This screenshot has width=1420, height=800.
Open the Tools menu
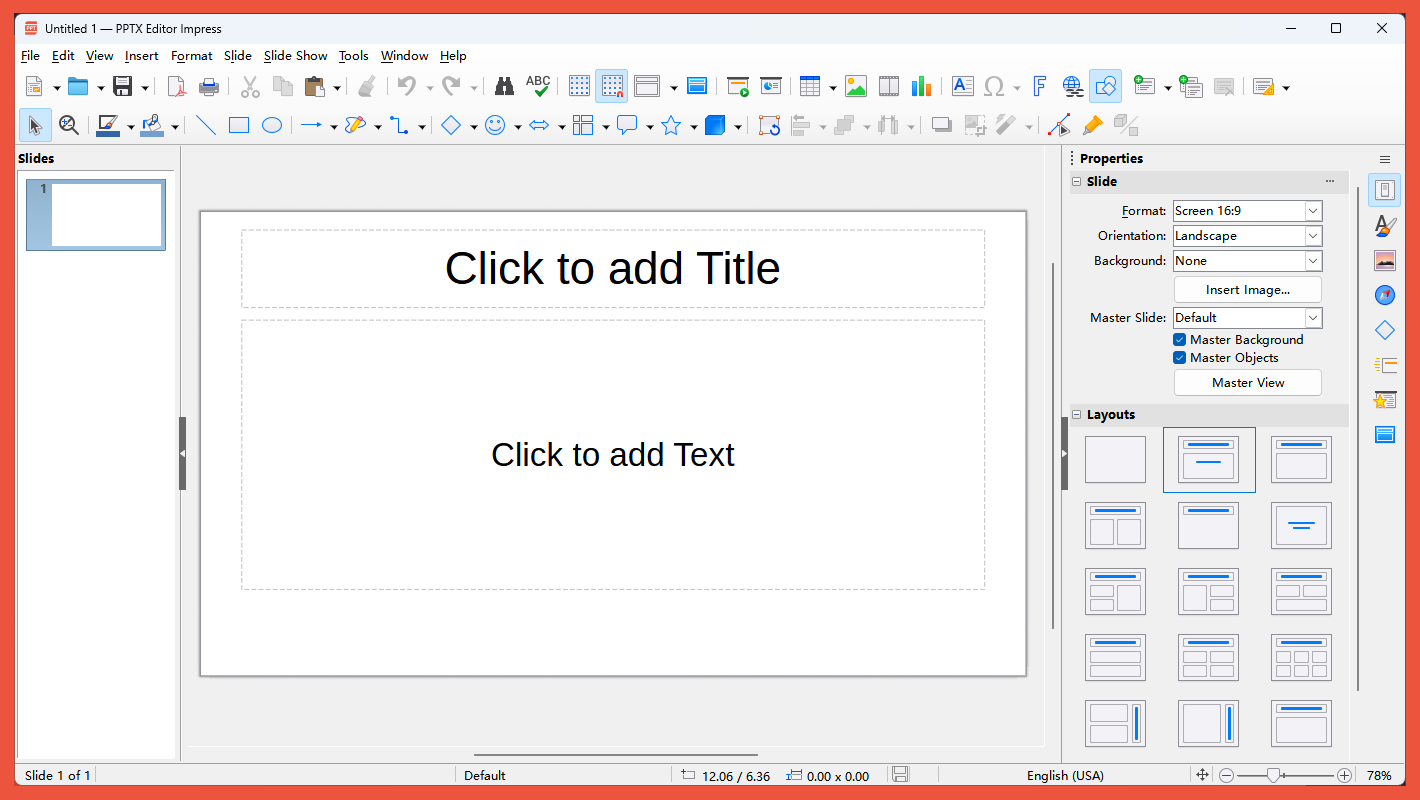click(354, 56)
